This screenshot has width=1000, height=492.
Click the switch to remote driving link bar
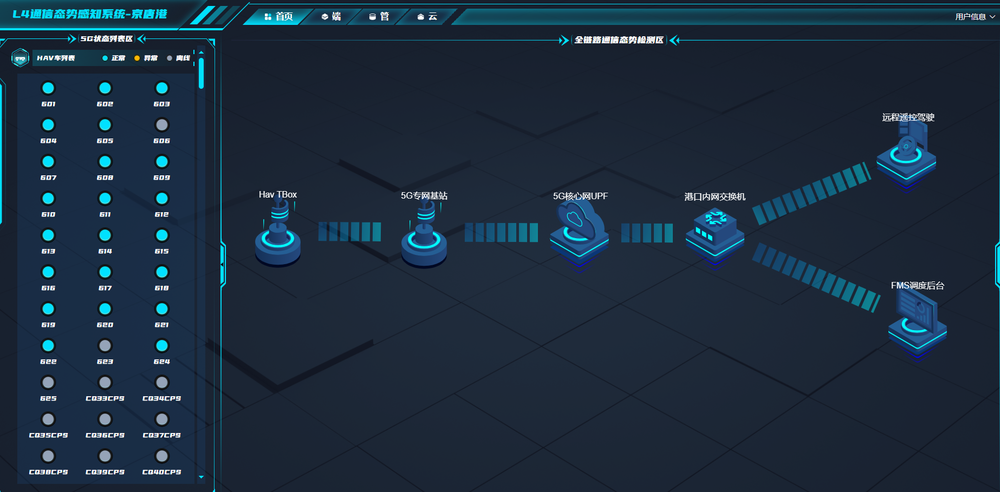click(x=811, y=193)
